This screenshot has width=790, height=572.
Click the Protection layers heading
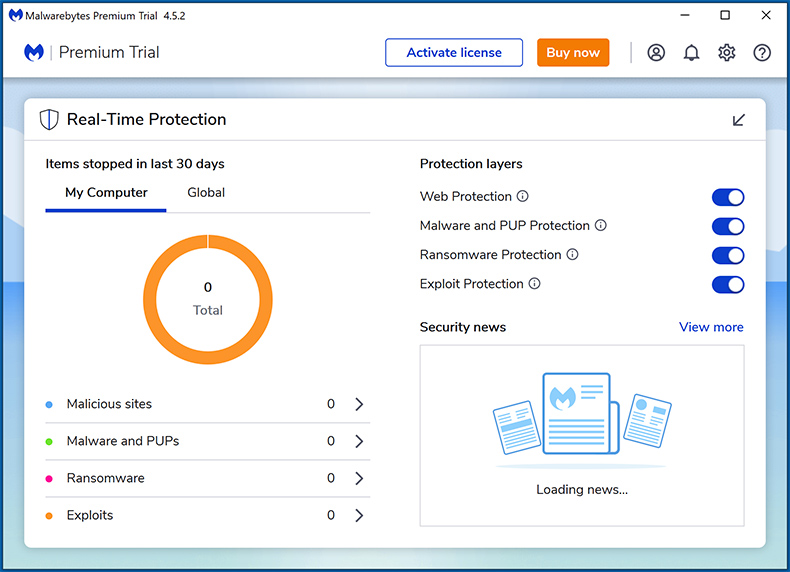pos(471,164)
